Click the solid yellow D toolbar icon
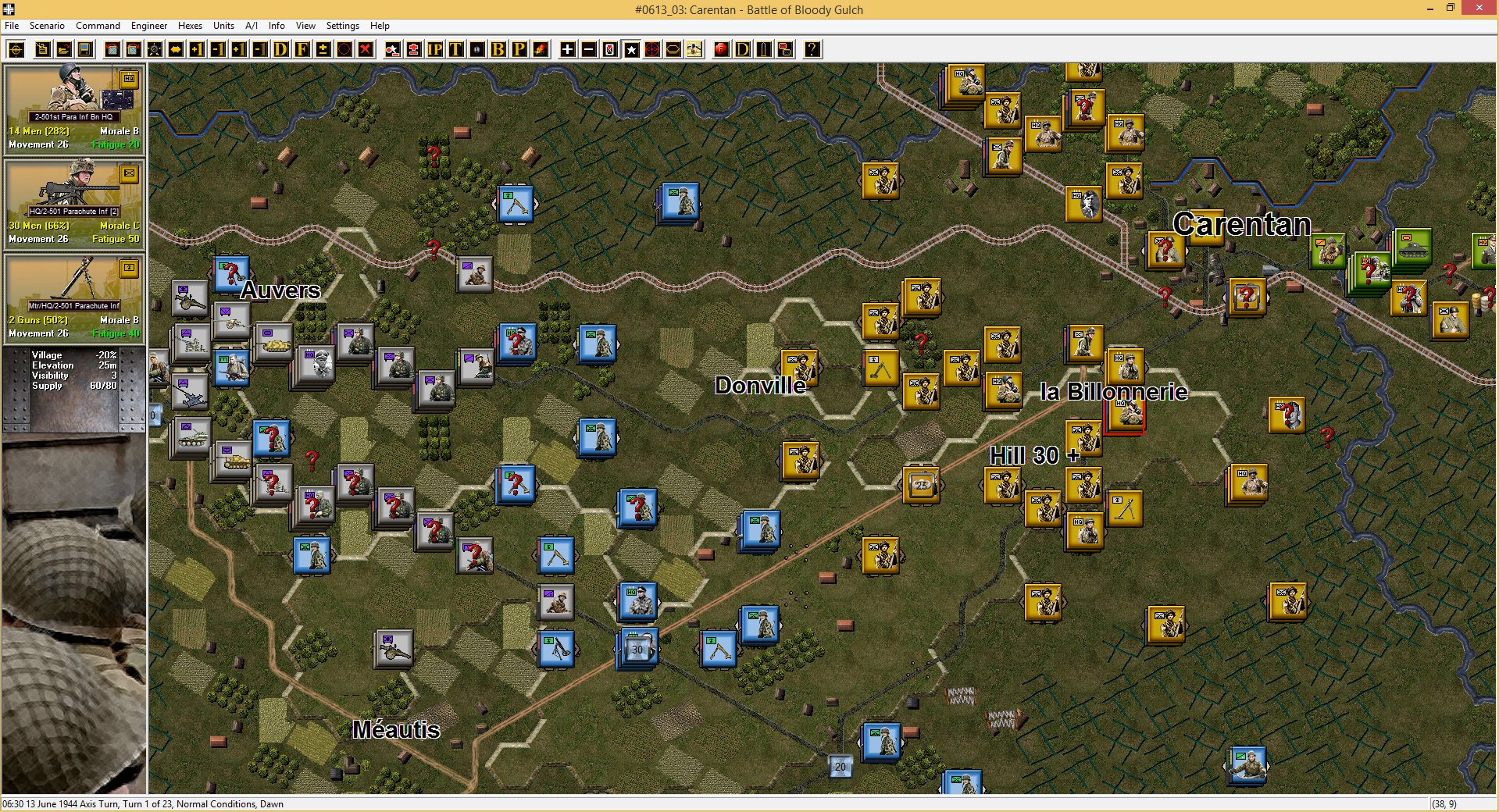This screenshot has height=812, width=1499. (280, 50)
